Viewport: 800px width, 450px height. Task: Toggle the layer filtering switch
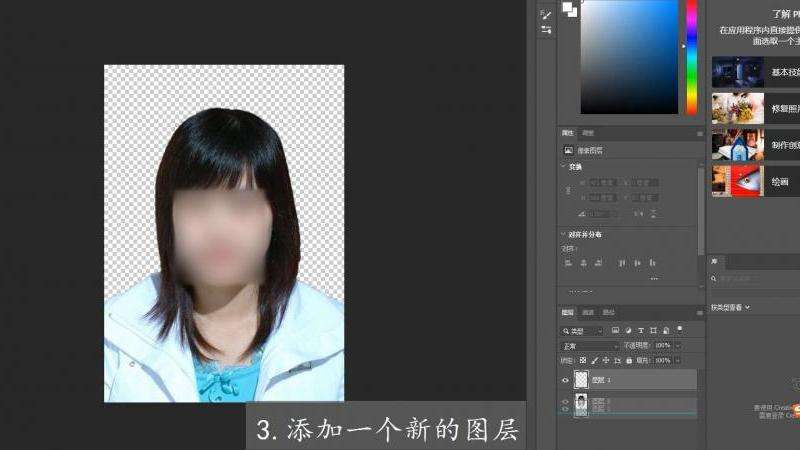[x=680, y=329]
